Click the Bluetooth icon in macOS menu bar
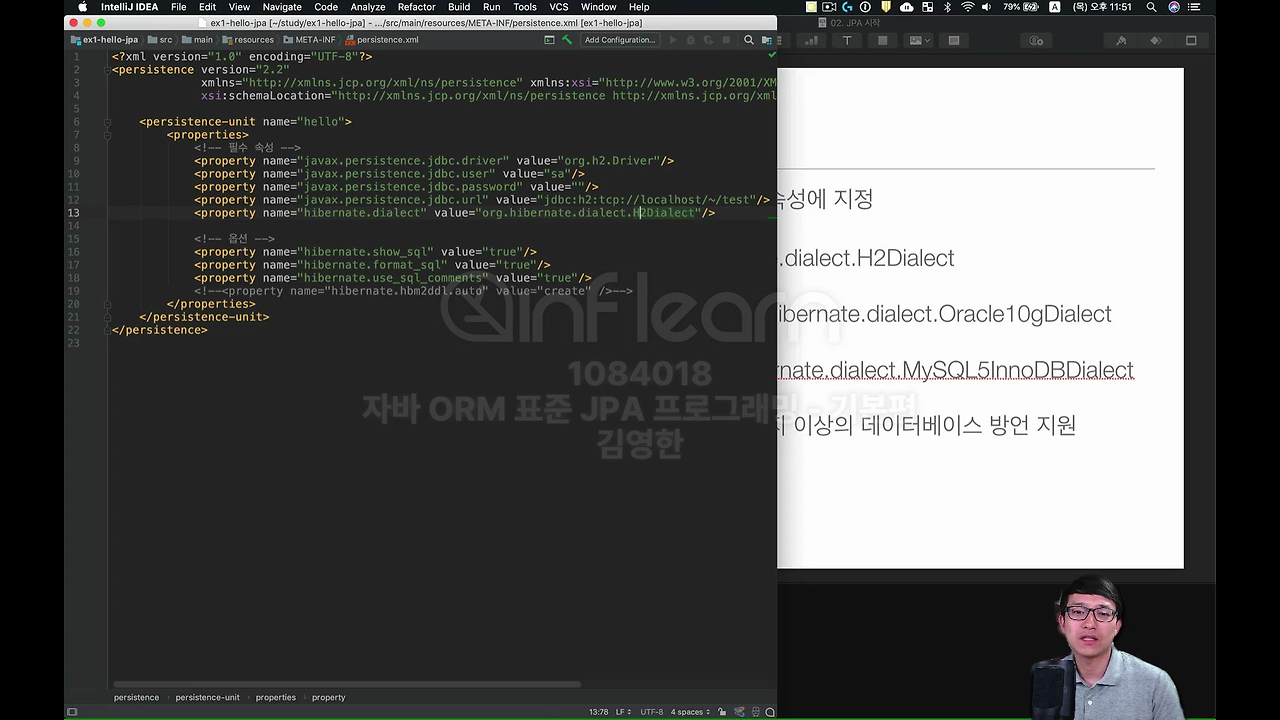This screenshot has height=720, width=1280. [x=947, y=7]
